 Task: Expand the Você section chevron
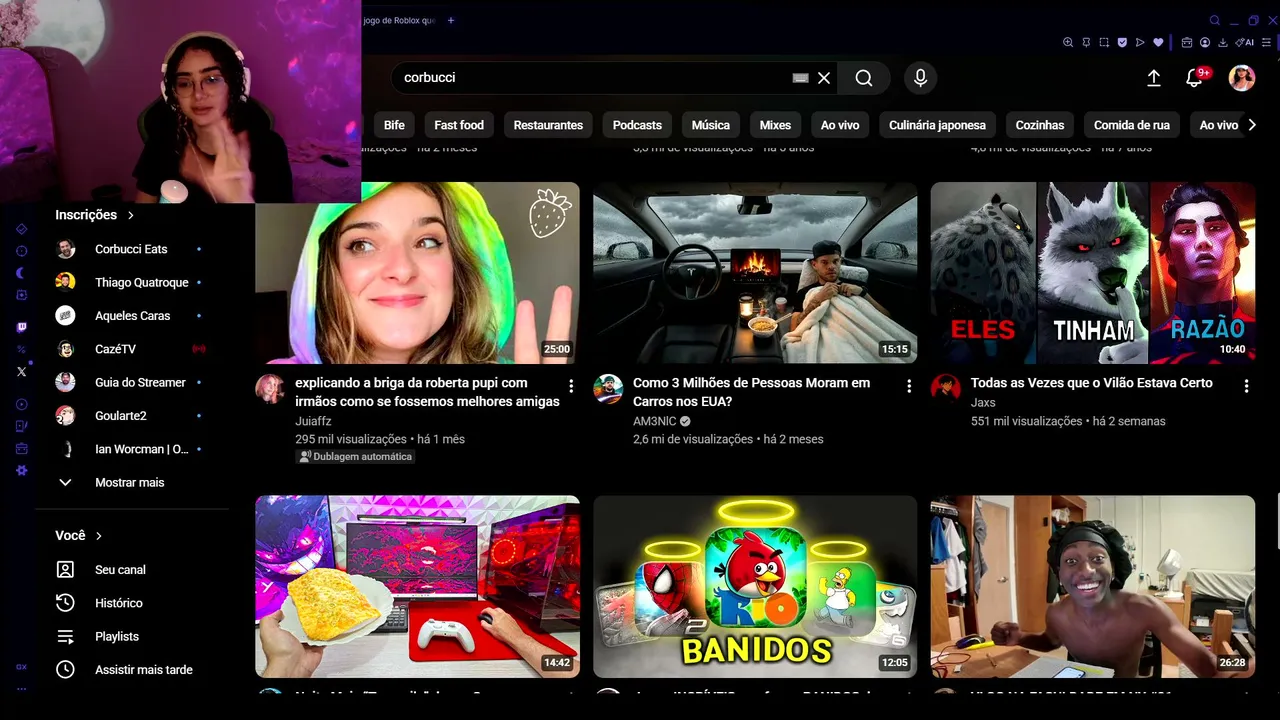tap(99, 536)
